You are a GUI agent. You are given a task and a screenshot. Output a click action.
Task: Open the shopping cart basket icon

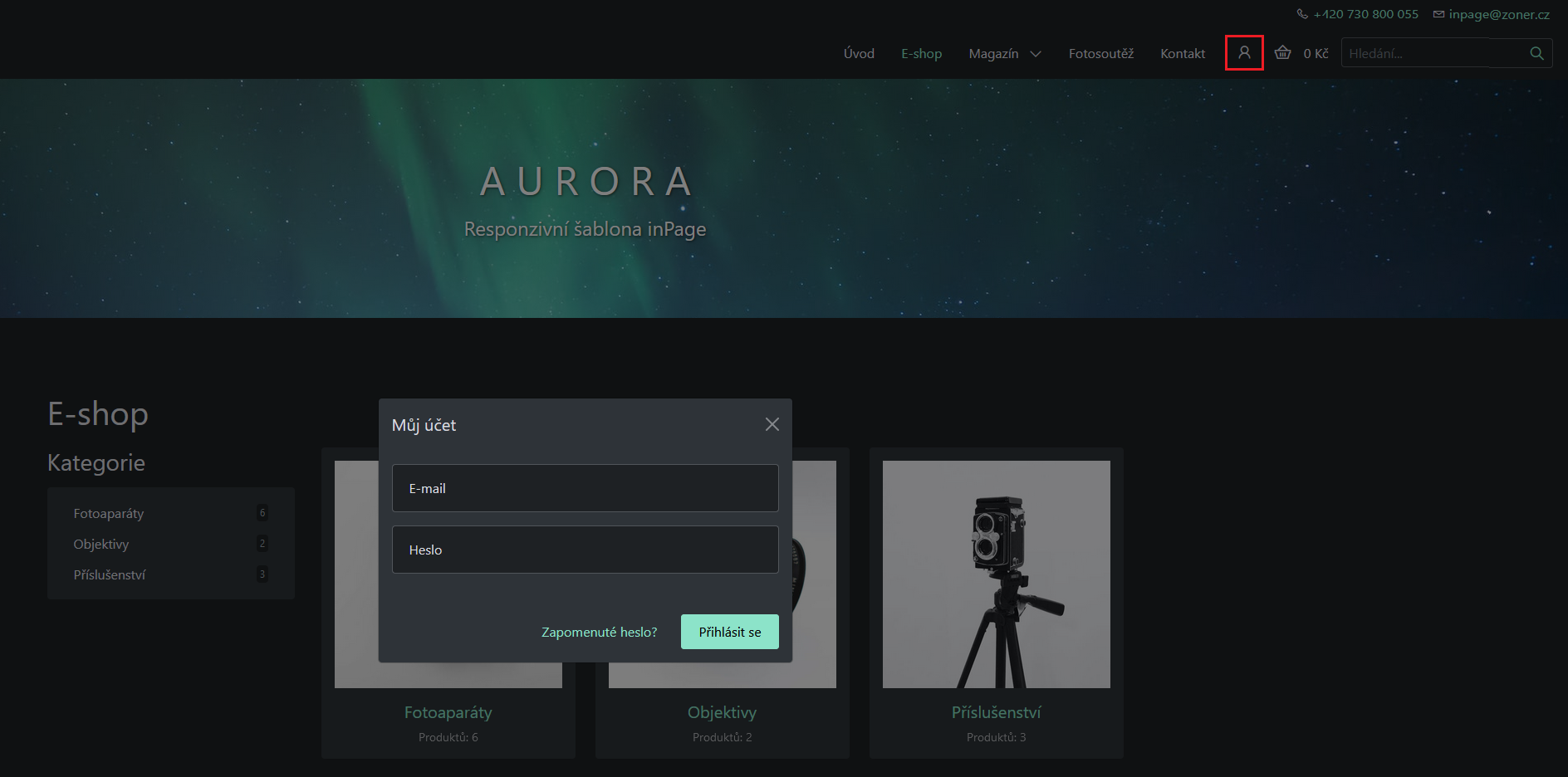(x=1282, y=53)
